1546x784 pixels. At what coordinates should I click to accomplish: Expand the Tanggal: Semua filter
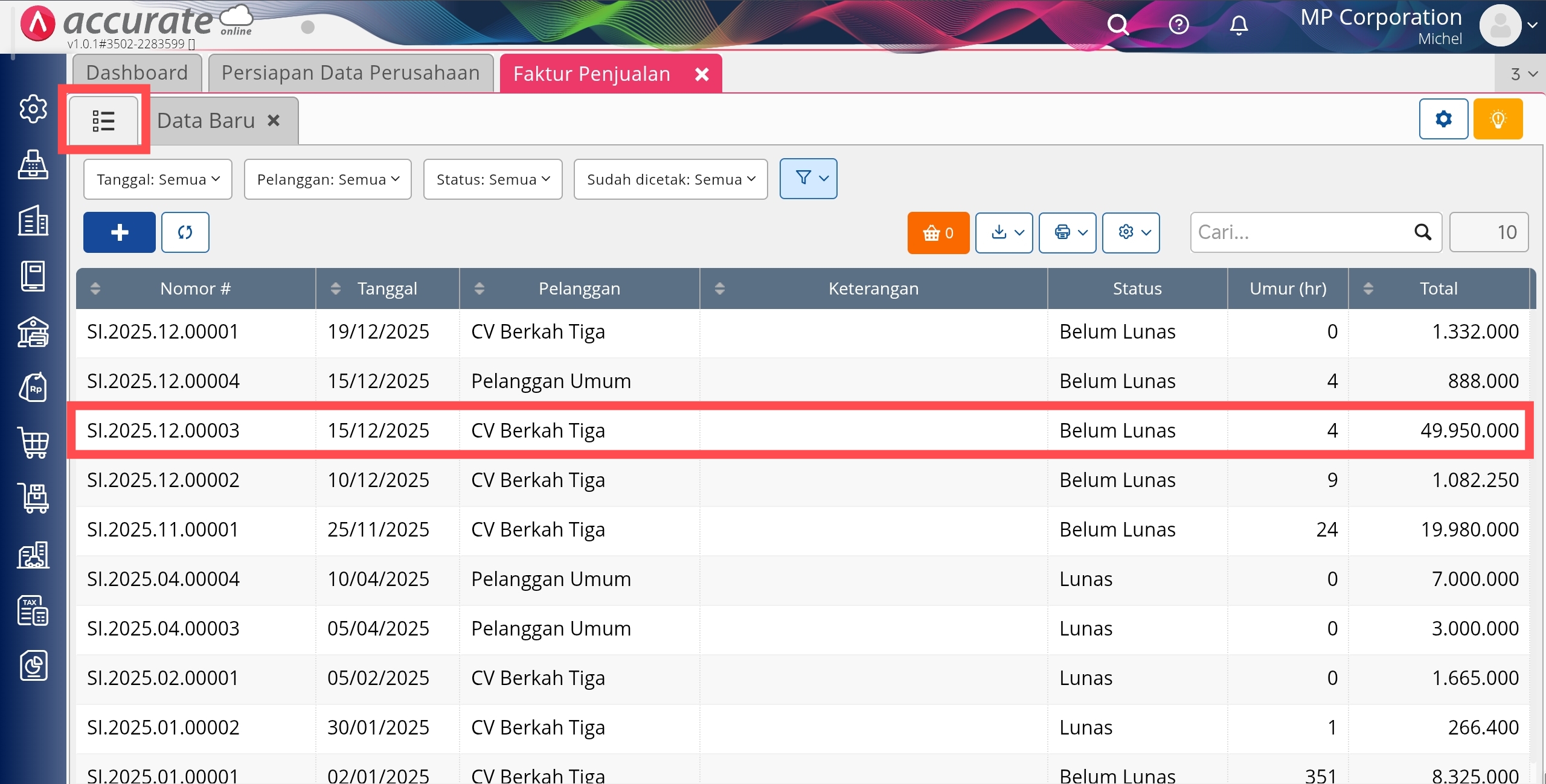[158, 179]
